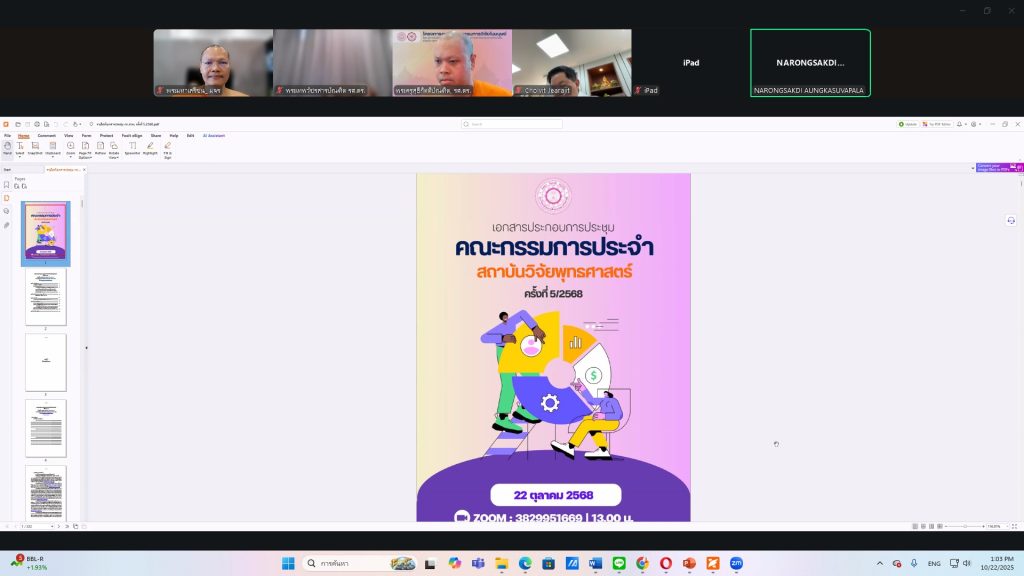Activate the Highlight tool
Screen dimensions: 1024x576
[x=150, y=147]
